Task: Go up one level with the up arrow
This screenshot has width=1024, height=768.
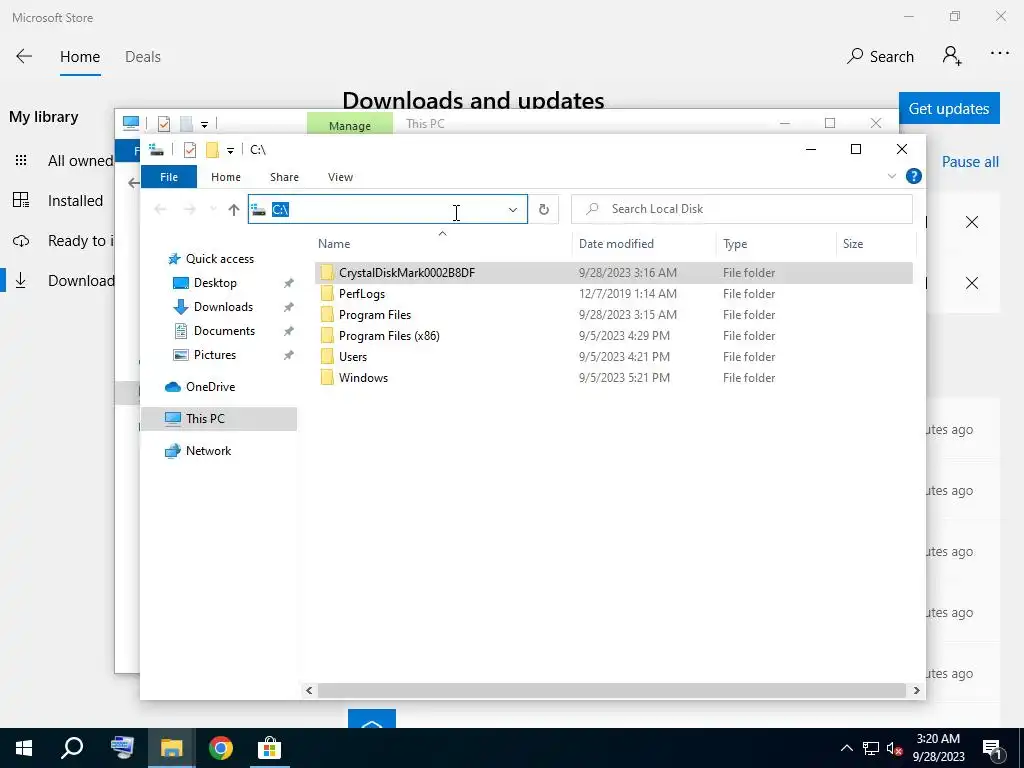Action: (x=234, y=210)
